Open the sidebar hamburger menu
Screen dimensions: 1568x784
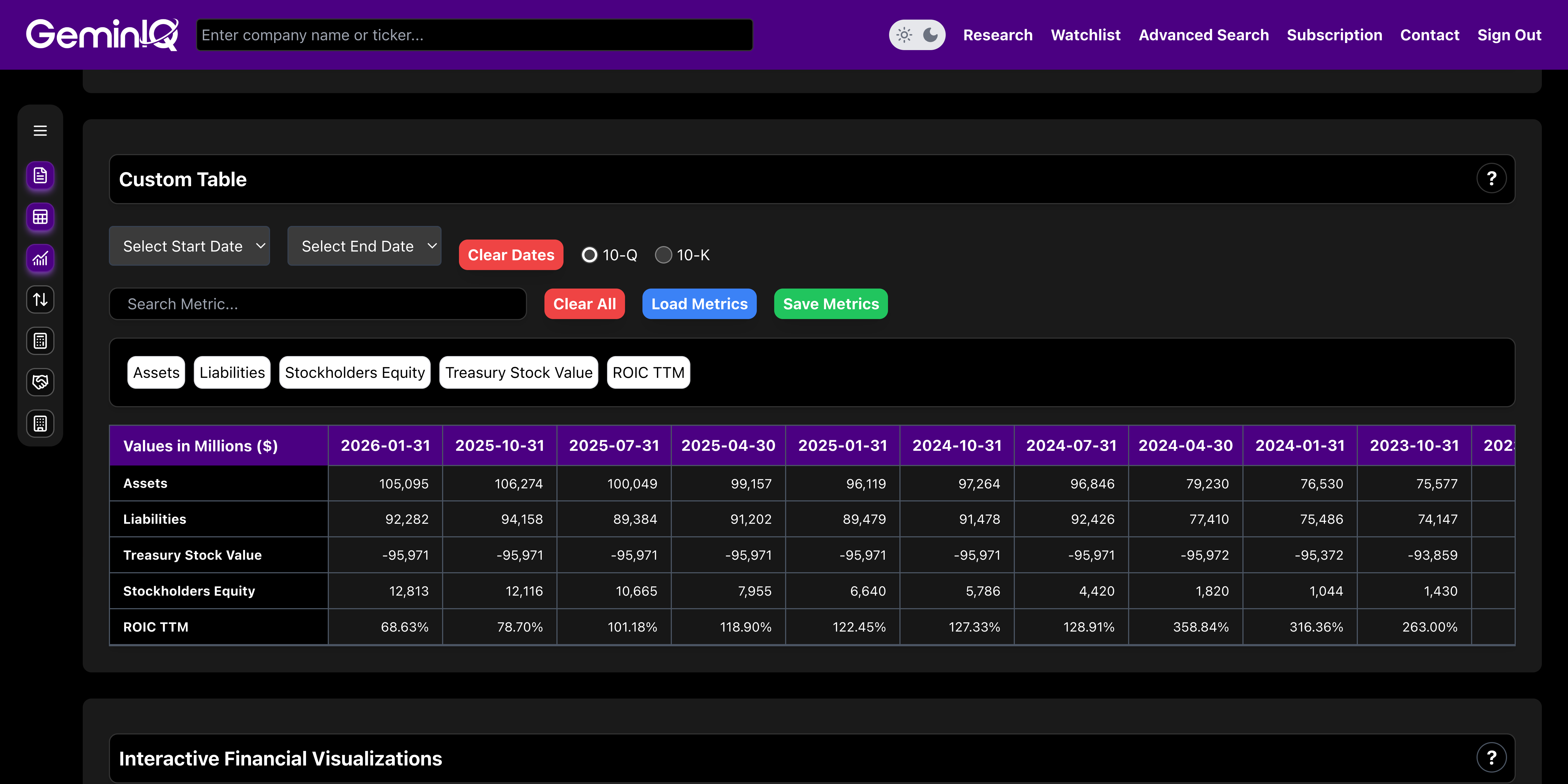tap(40, 131)
